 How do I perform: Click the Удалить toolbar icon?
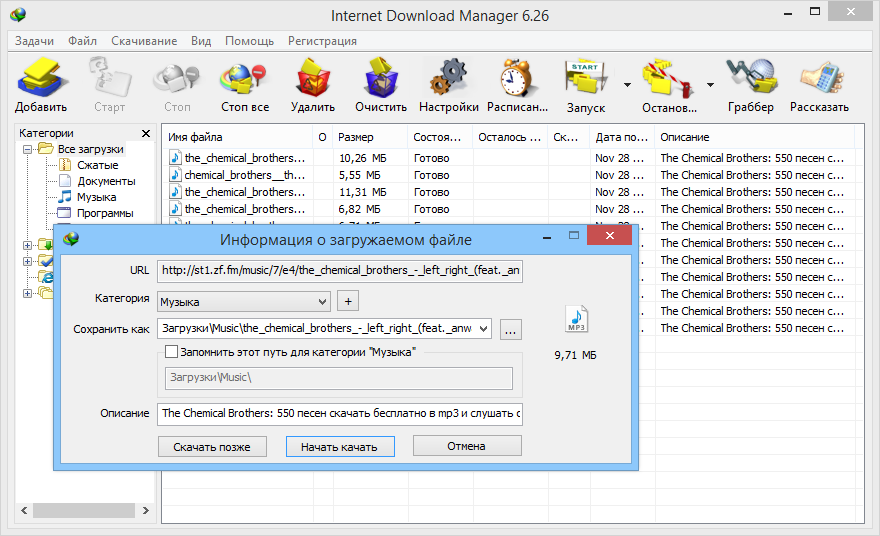pos(313,77)
